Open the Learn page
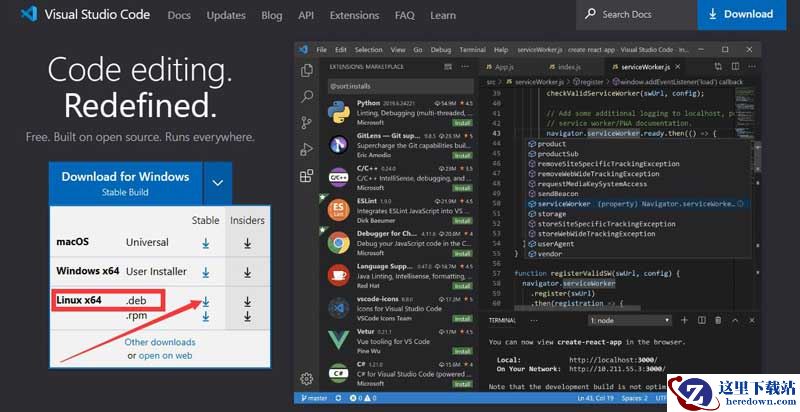This screenshot has height=412, width=800. point(443,15)
